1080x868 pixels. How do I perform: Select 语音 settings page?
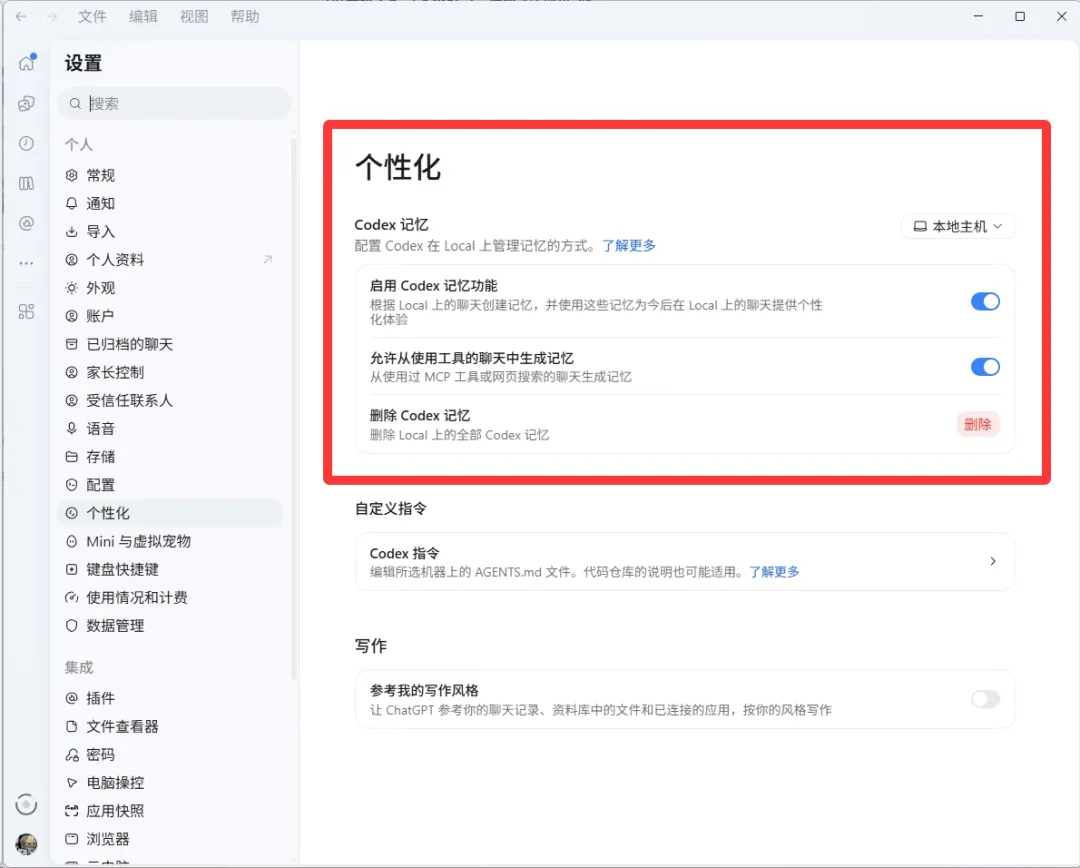[171, 428]
